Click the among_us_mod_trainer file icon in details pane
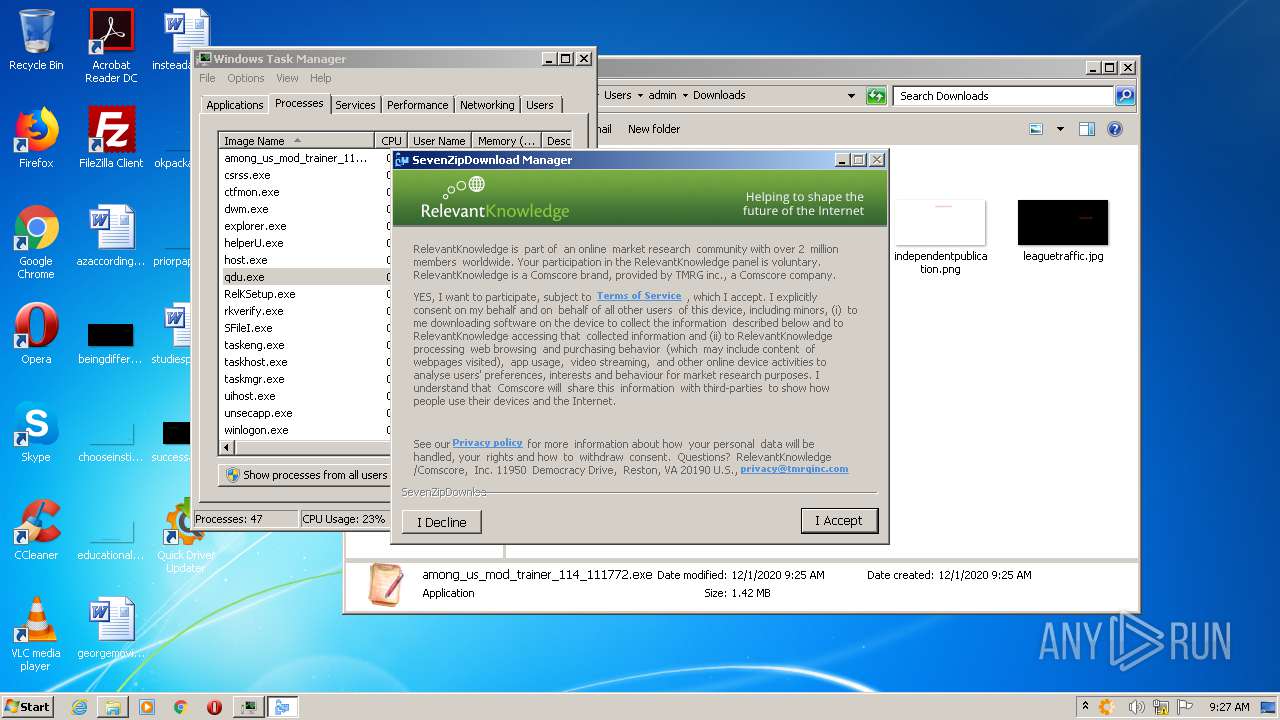The height and width of the screenshot is (720, 1280). 385,584
